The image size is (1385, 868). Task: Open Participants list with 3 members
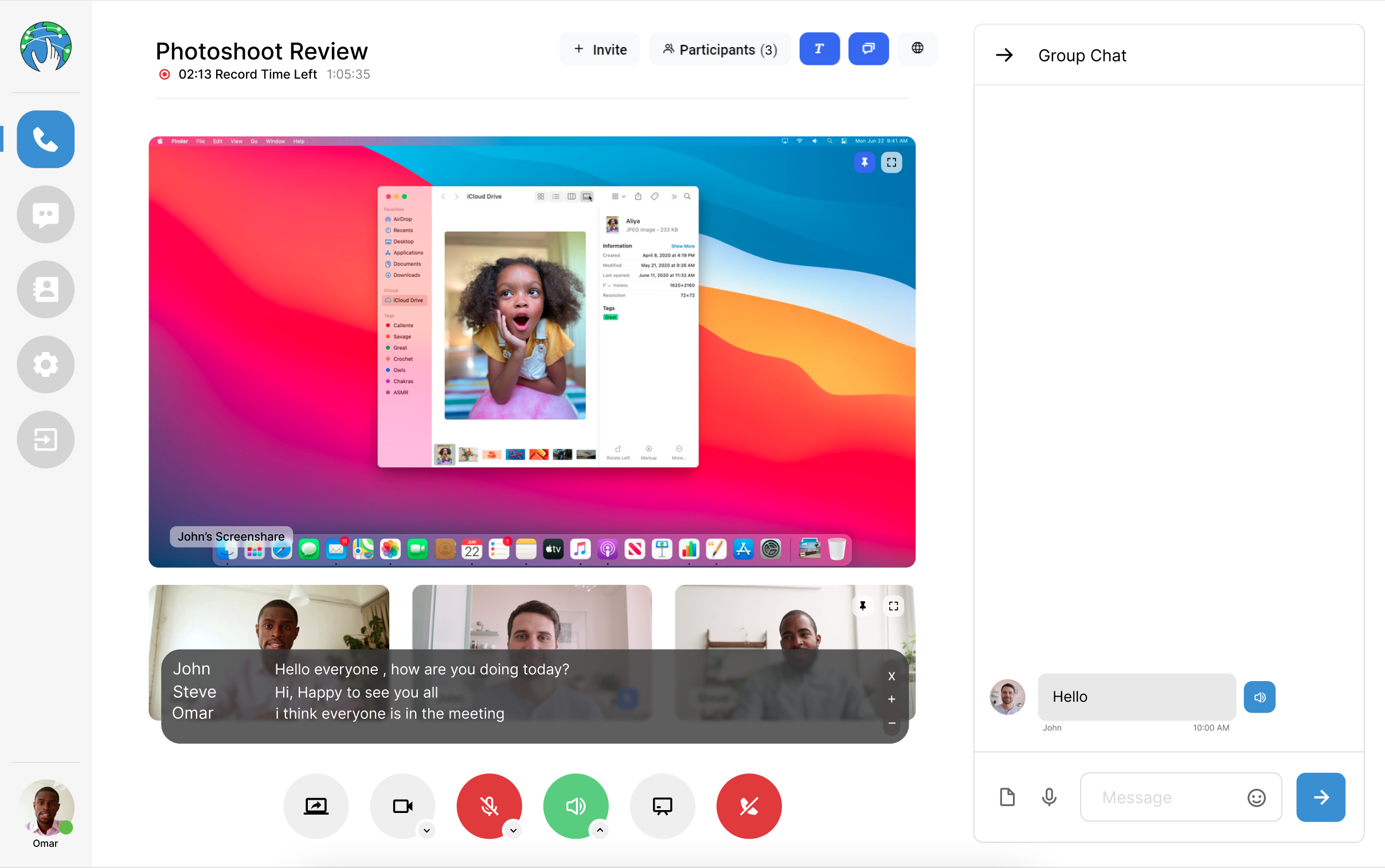pos(719,49)
